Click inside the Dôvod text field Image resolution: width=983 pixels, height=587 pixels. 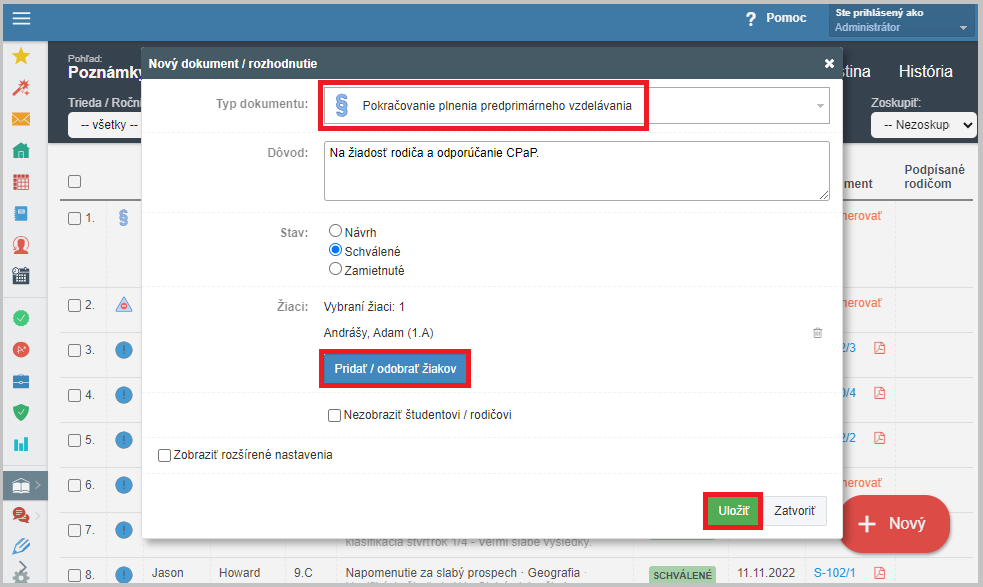pos(575,170)
